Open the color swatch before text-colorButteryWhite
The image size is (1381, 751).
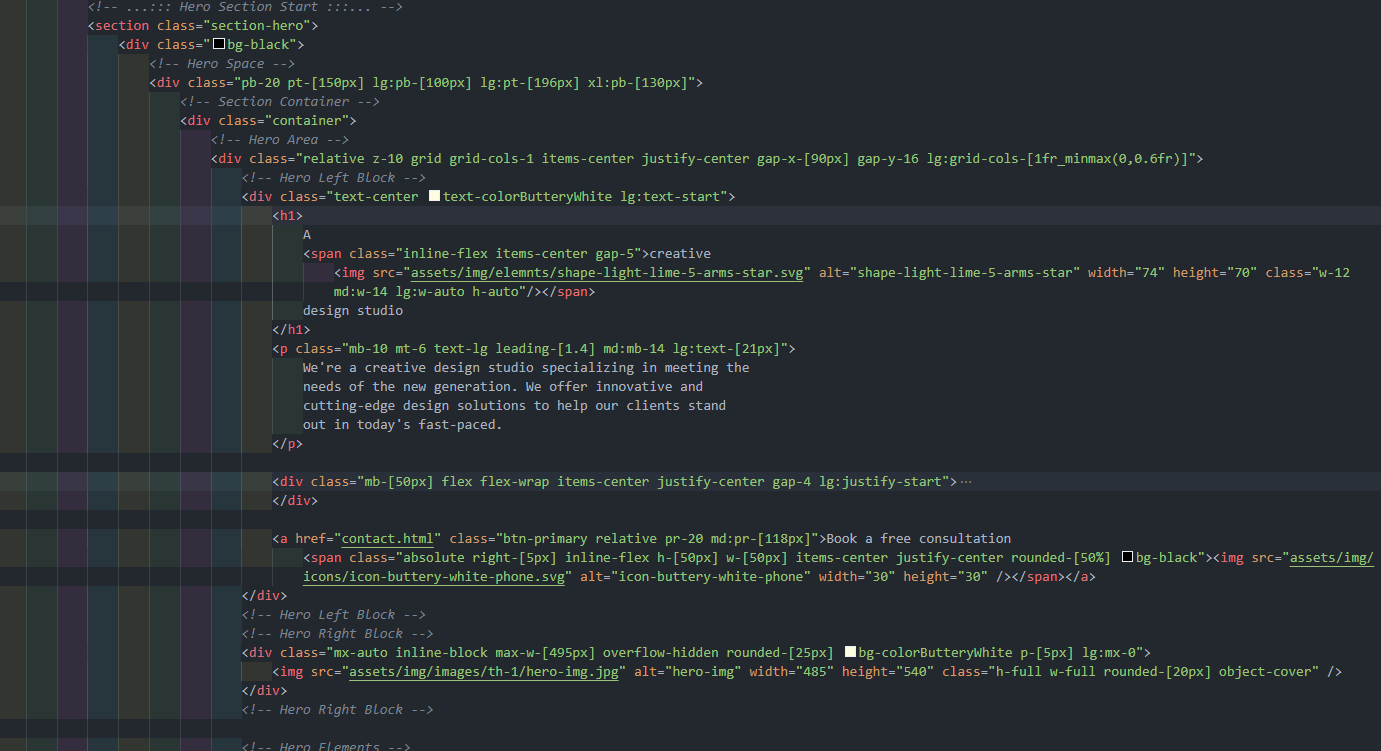click(434, 197)
